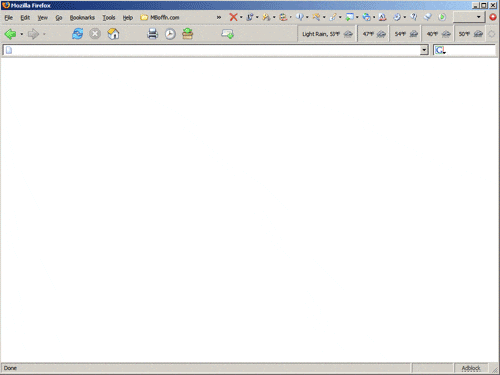
Task: Open the Light Rain current weather panel
Action: tap(327, 34)
